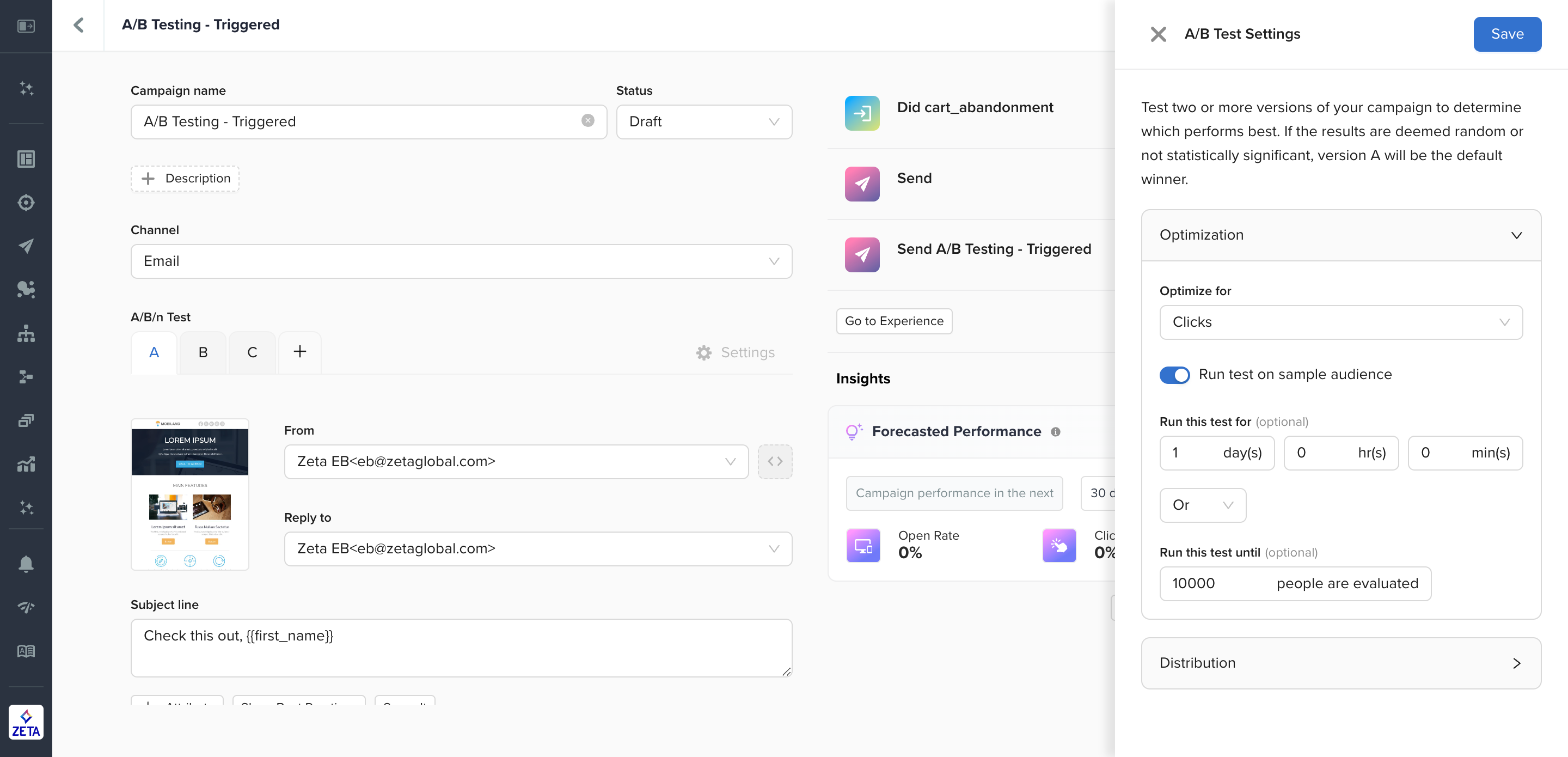
Task: Click the Go to Experience button
Action: [893, 321]
